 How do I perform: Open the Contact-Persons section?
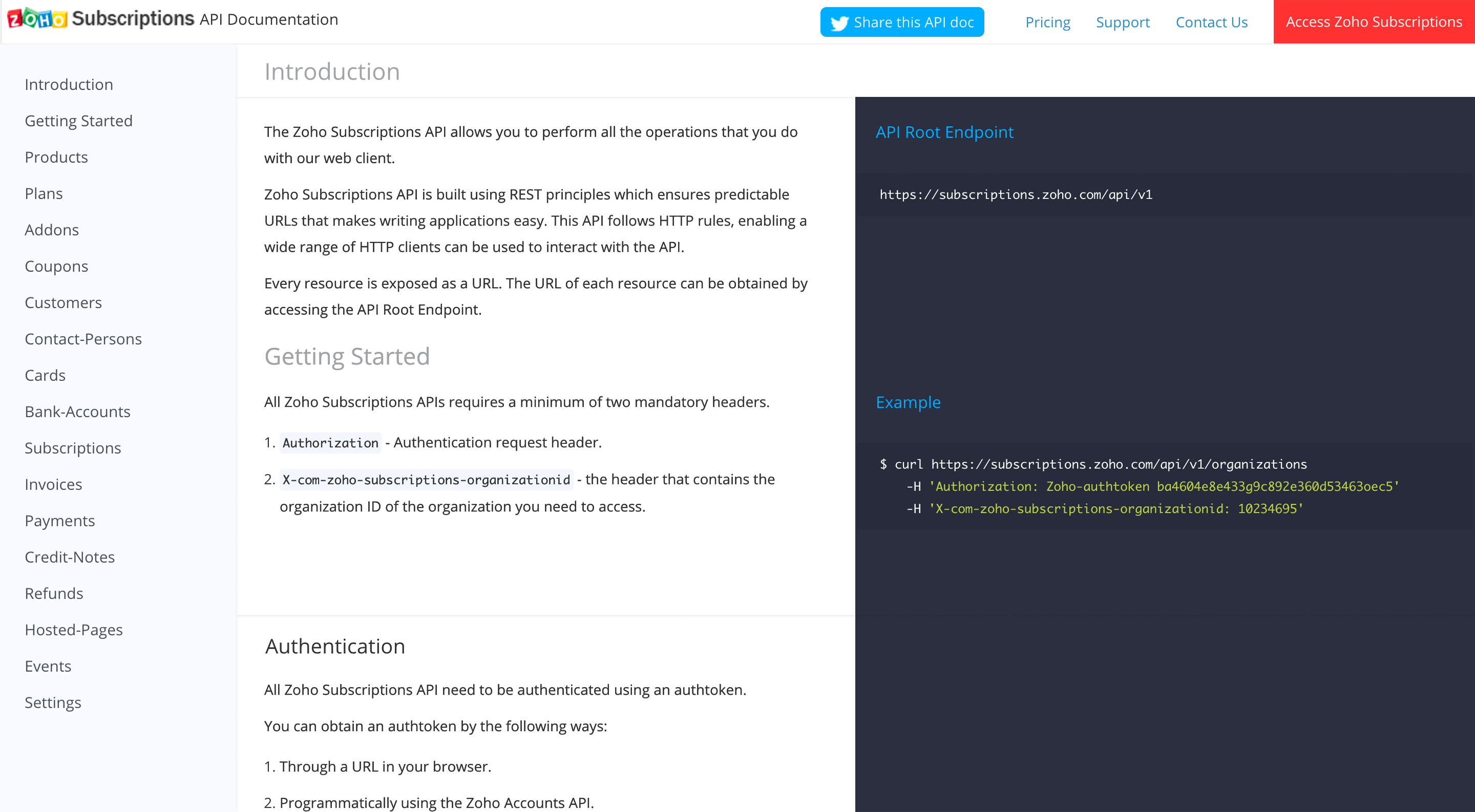[83, 339]
